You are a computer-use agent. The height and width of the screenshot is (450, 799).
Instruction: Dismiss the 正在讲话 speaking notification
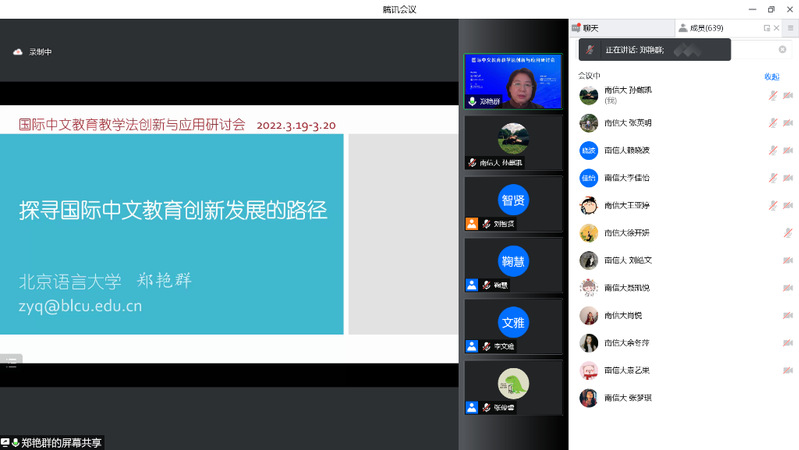pyautogui.click(x=782, y=49)
